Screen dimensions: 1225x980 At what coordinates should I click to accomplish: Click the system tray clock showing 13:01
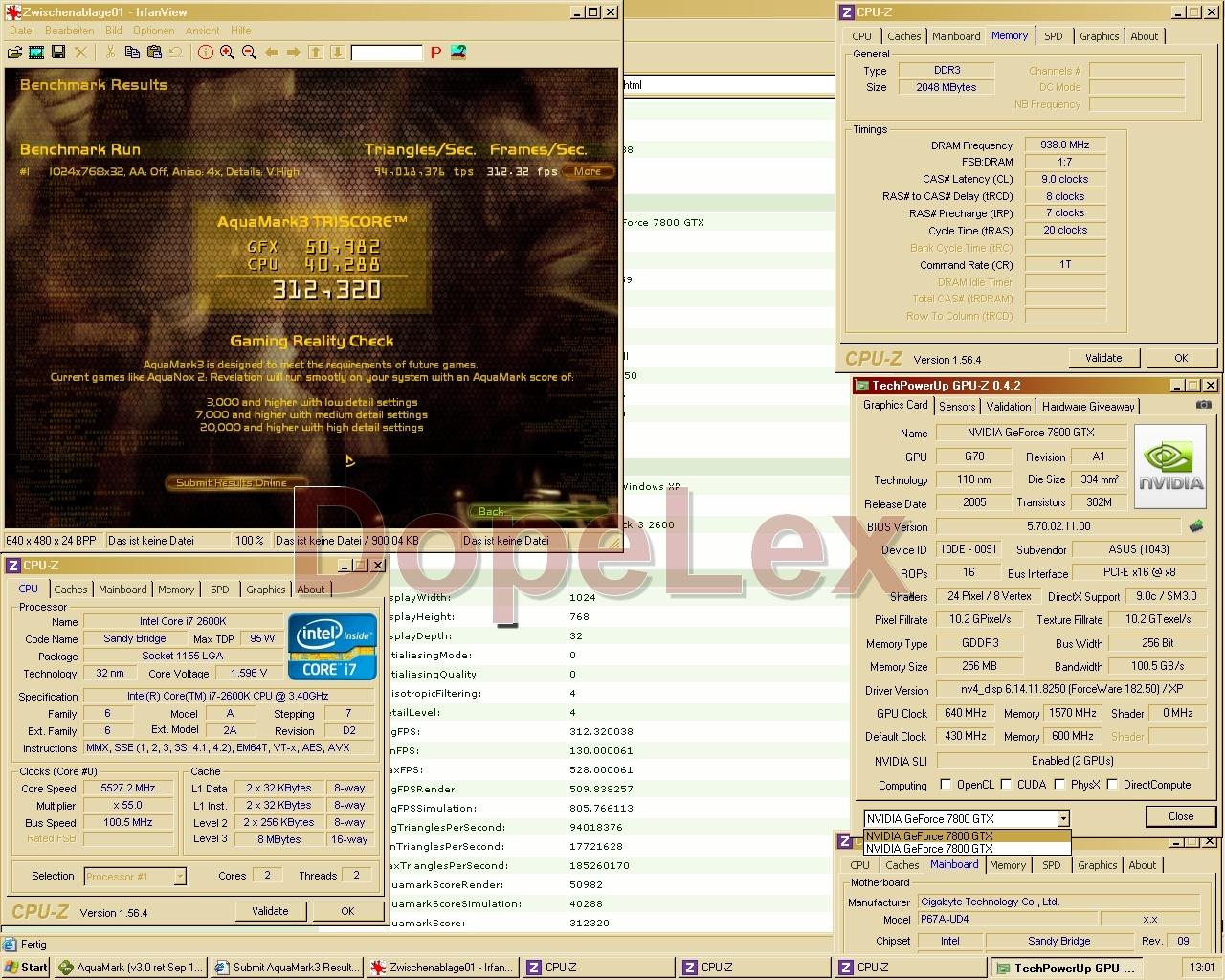tap(1202, 968)
